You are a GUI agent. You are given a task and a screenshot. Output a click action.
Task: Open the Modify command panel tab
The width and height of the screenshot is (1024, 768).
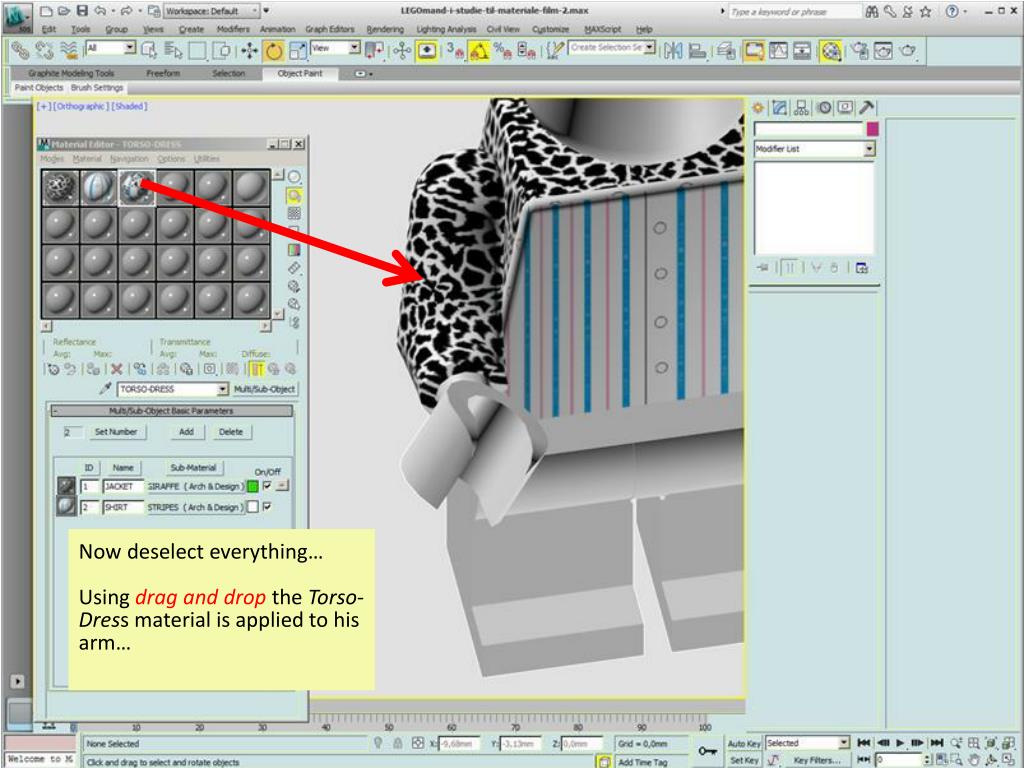click(x=779, y=108)
